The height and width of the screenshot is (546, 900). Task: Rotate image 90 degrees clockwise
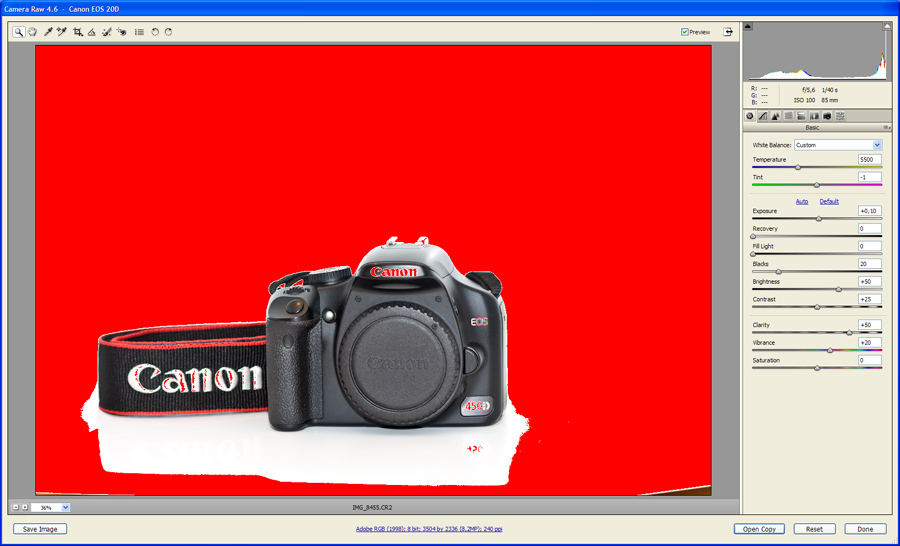[168, 32]
